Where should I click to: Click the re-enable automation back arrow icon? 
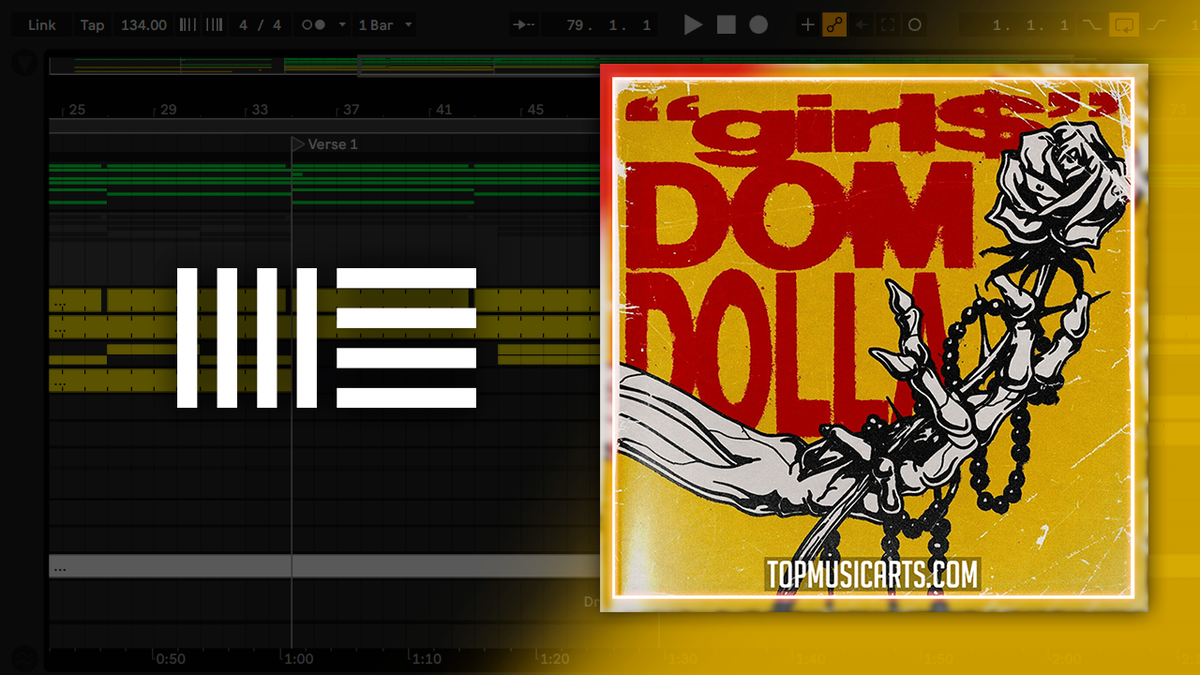[860, 25]
